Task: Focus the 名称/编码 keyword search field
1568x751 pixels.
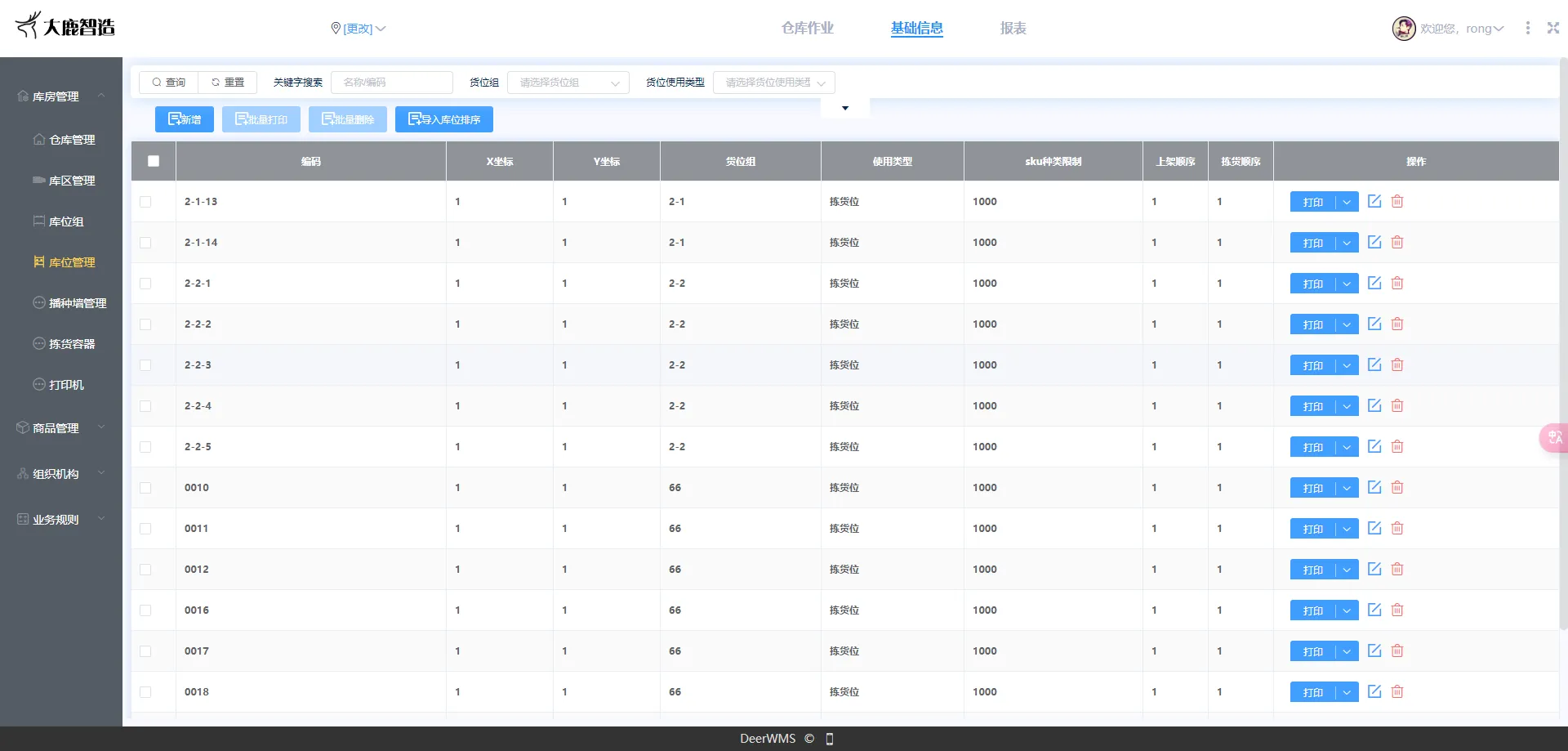Action: coord(392,83)
